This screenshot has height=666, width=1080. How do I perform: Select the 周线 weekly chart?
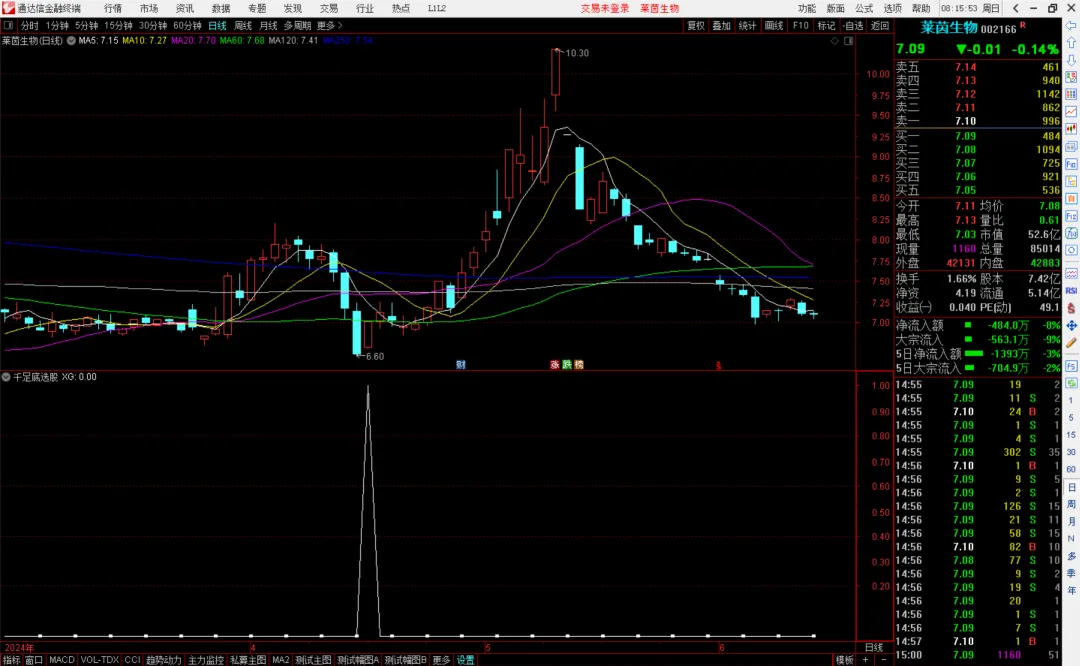pyautogui.click(x=242, y=25)
